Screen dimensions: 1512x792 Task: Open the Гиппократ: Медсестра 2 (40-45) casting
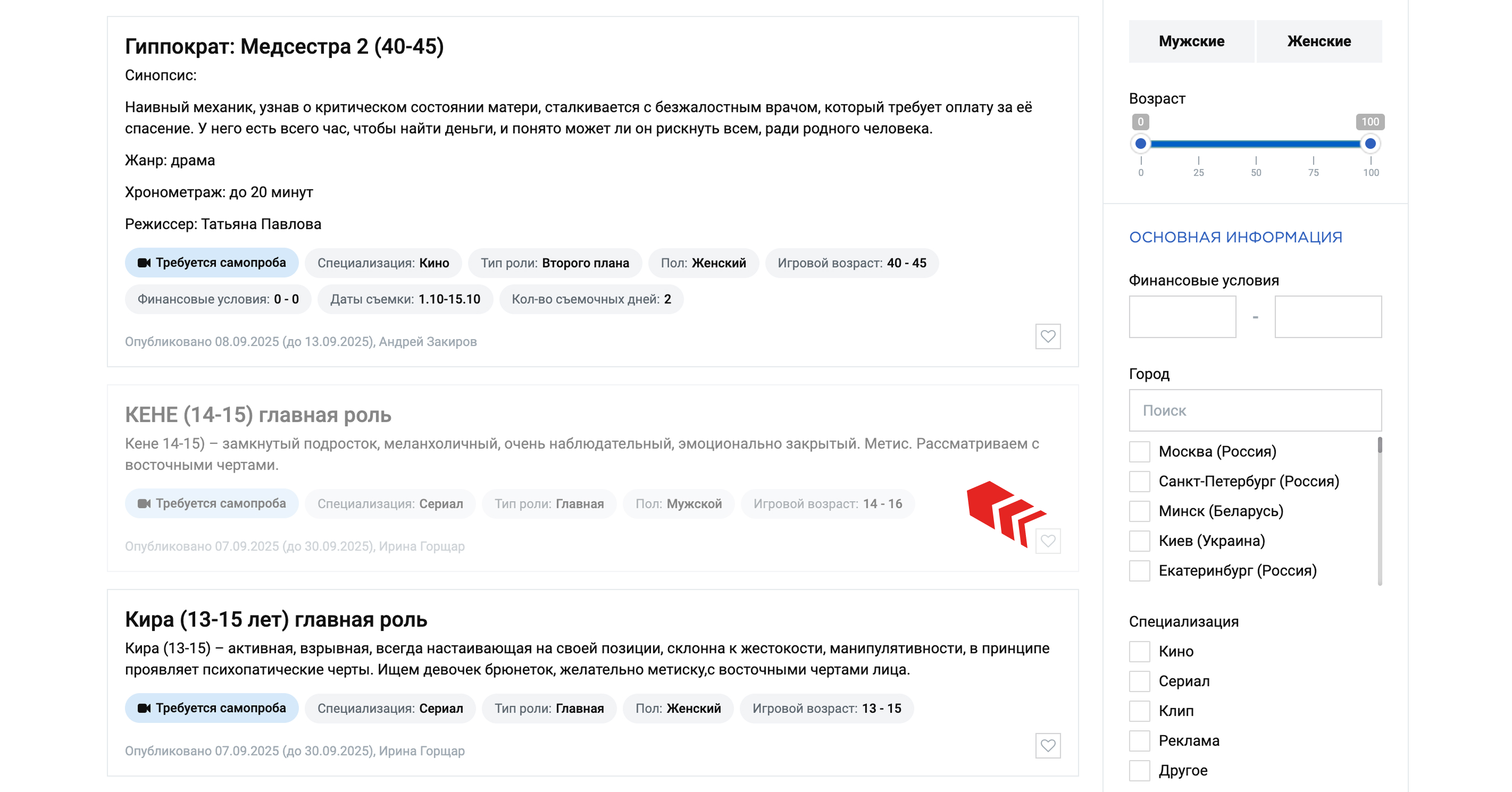point(284,46)
